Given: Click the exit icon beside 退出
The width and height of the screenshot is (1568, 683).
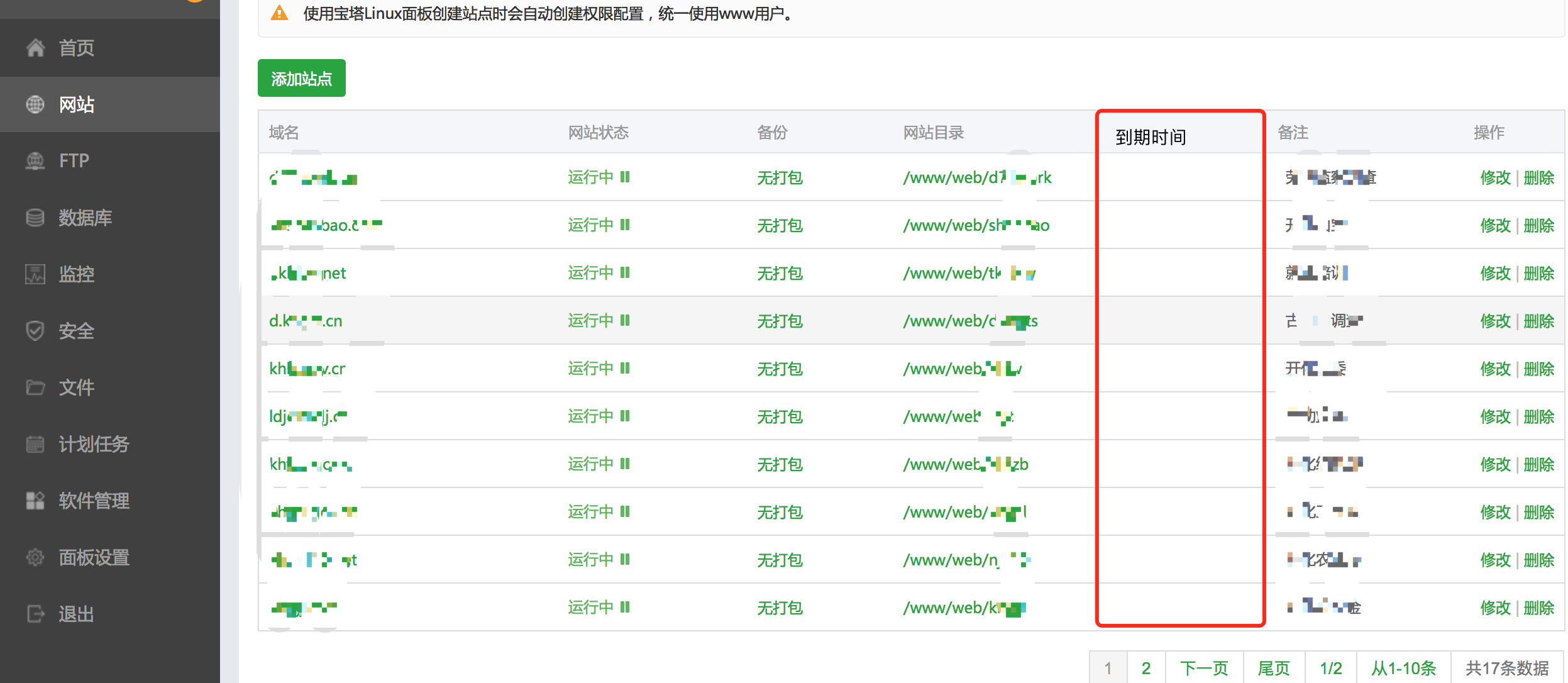Looking at the screenshot, I should [35, 614].
